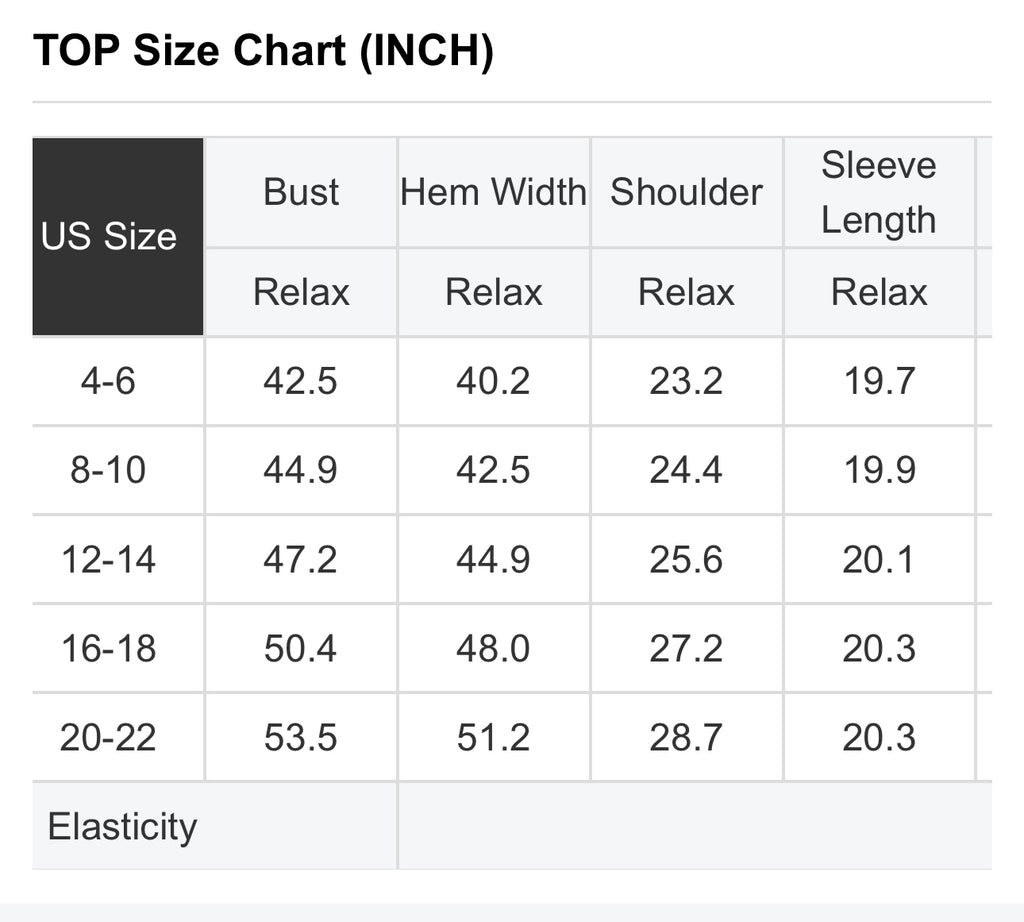The width and height of the screenshot is (1024, 922).
Task: Select the 4-6 size row label
Action: [x=108, y=381]
